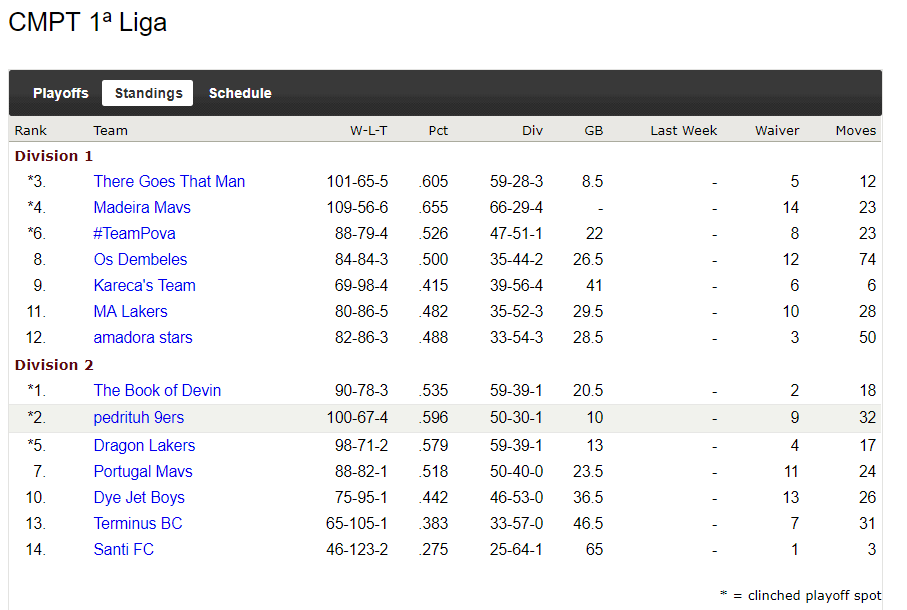The height and width of the screenshot is (610, 907).
Task: Select the pedrituh 9ers team link
Action: (139, 417)
